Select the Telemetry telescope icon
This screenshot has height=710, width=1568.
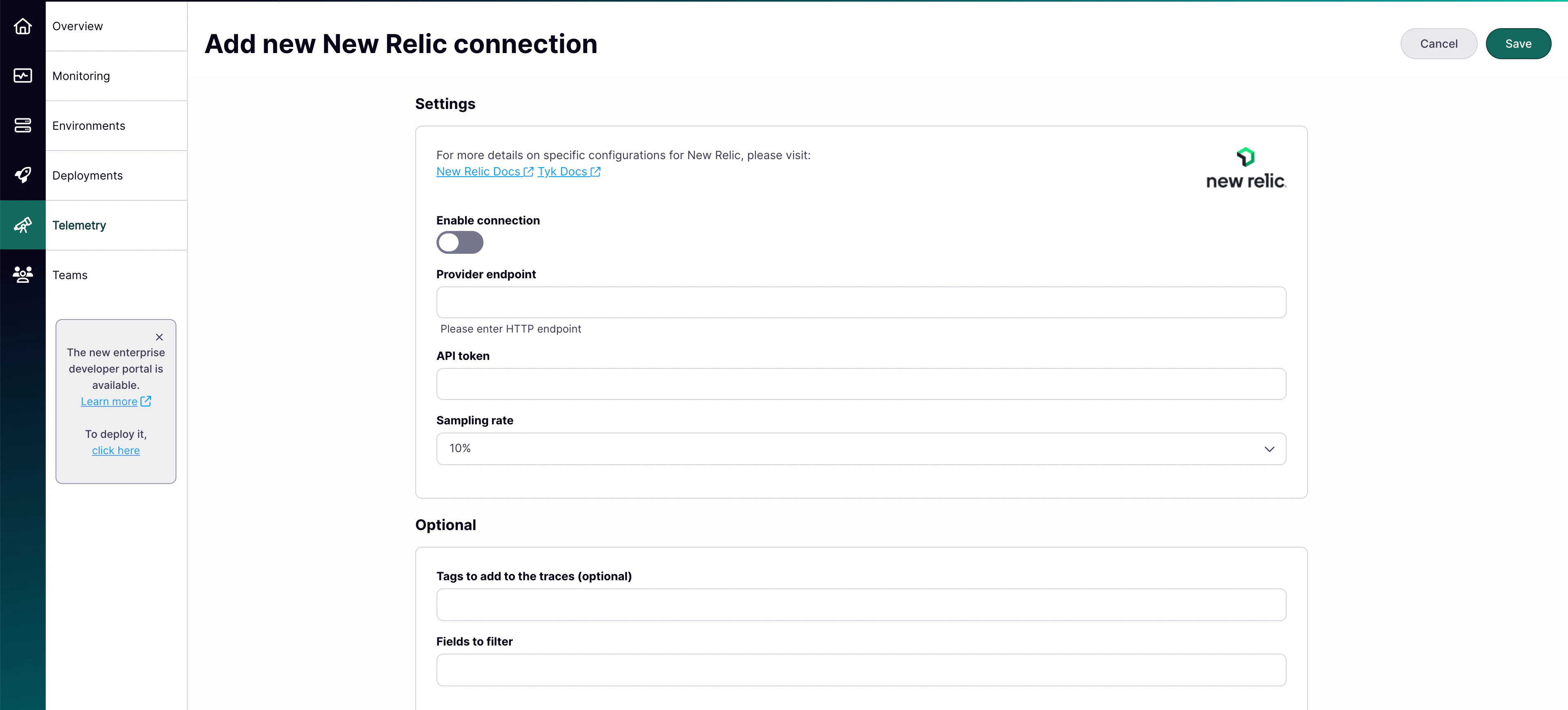[x=22, y=224]
